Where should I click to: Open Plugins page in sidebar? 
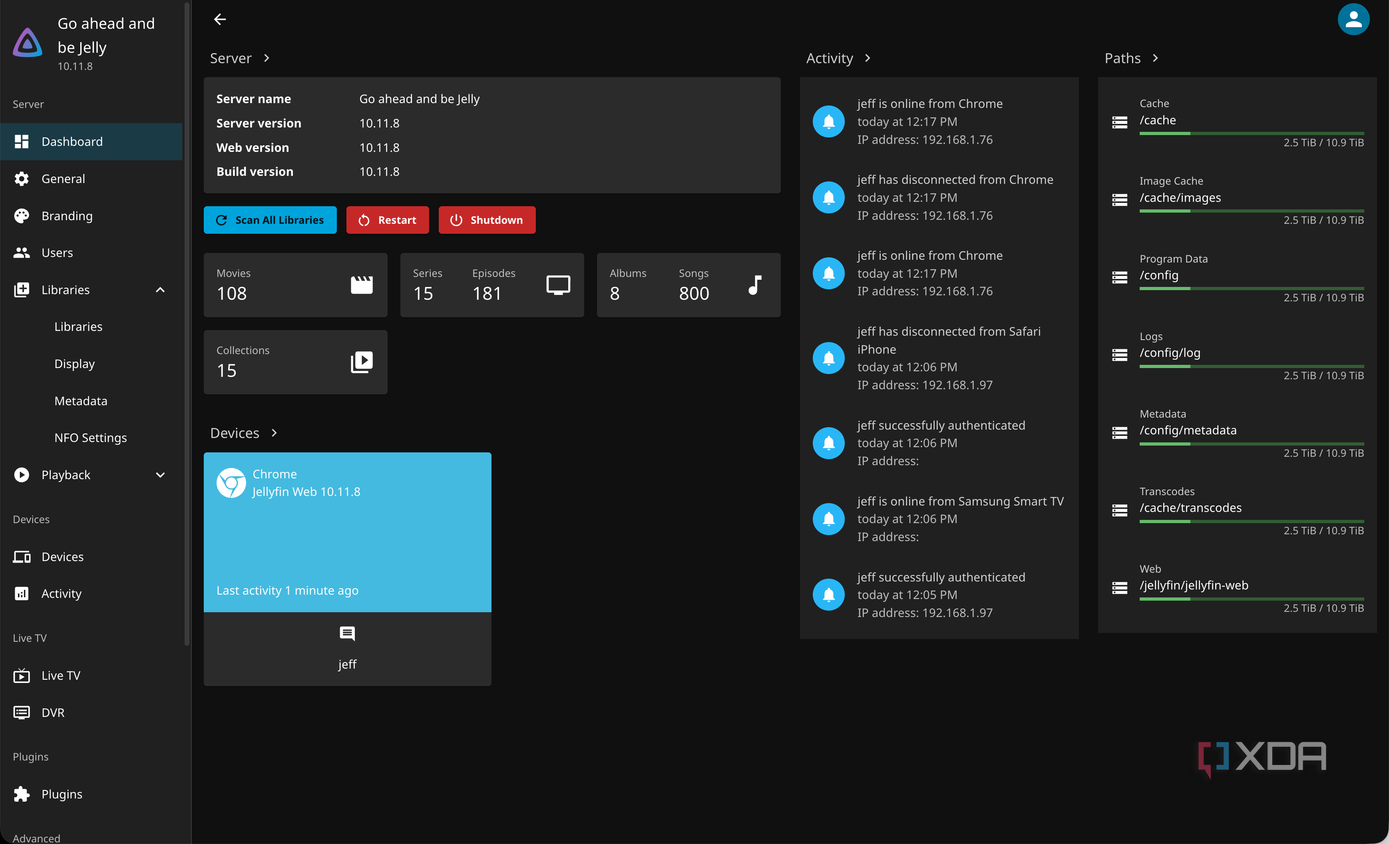pyautogui.click(x=91, y=794)
